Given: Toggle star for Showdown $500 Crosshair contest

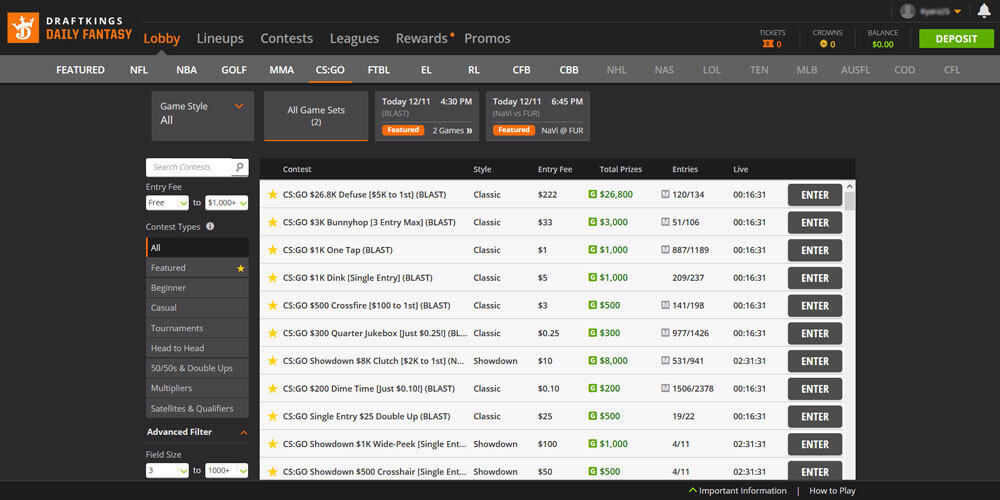Looking at the screenshot, I should (x=272, y=472).
